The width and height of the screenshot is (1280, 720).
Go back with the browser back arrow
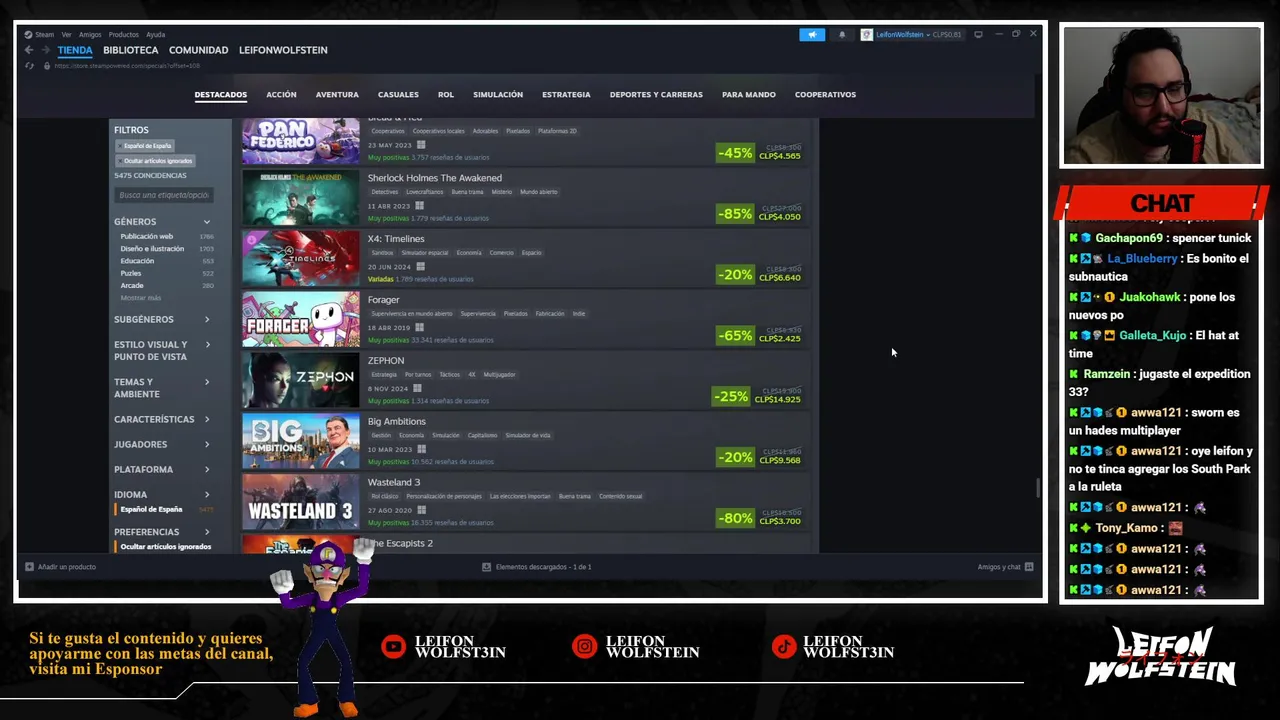pyautogui.click(x=29, y=50)
